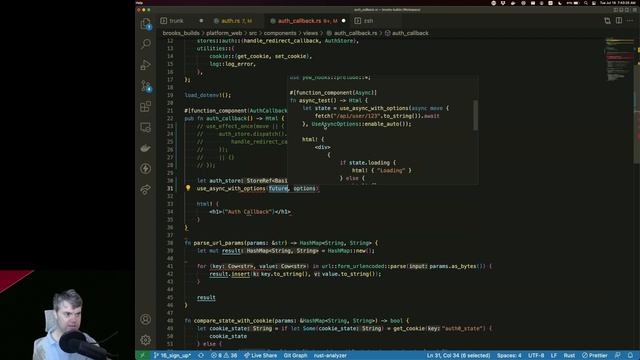Open the Explorer view in the activity bar
Viewport: 640px width, 360px height.
pos(146,24)
